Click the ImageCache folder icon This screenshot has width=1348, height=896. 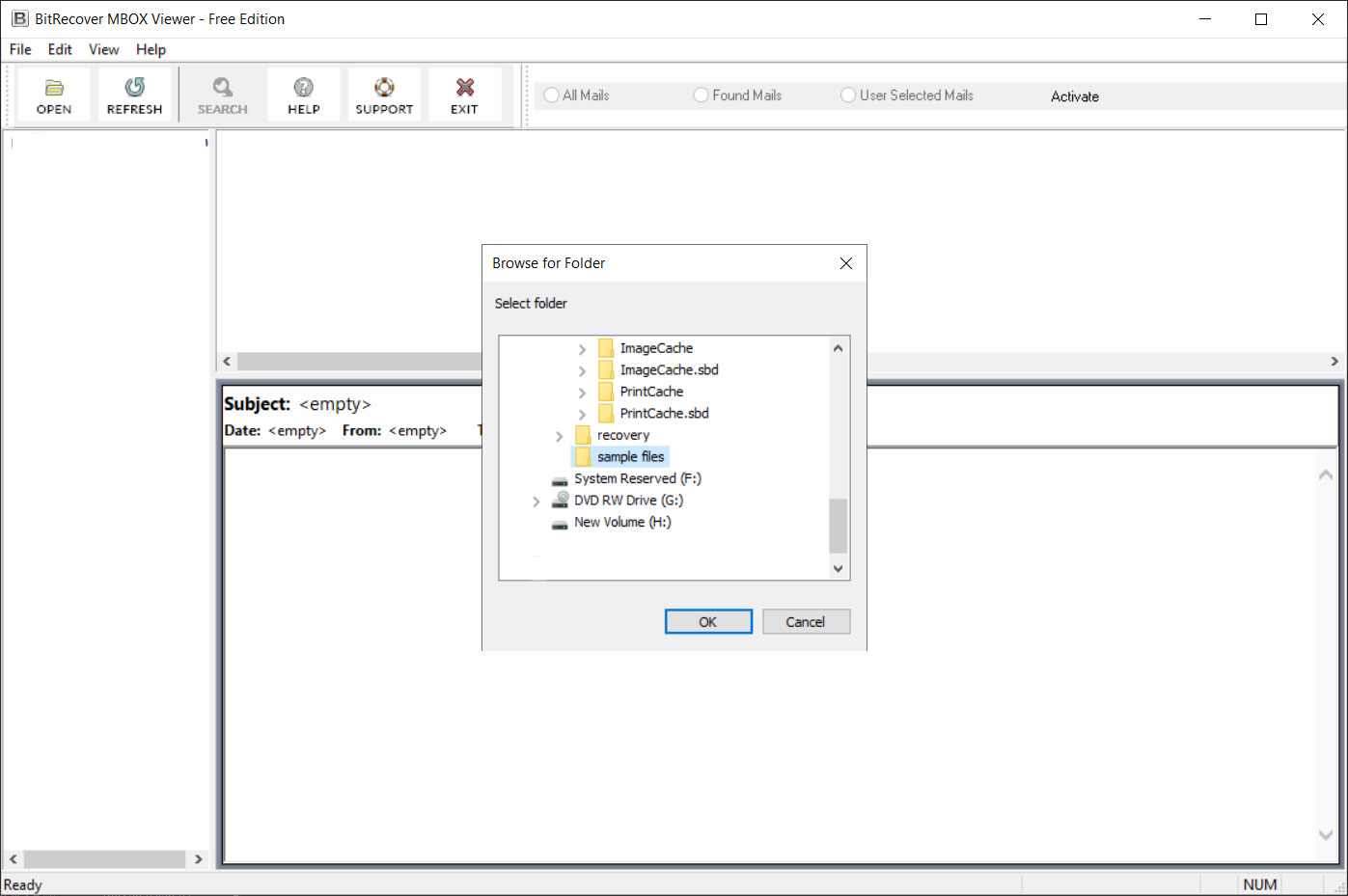[606, 348]
